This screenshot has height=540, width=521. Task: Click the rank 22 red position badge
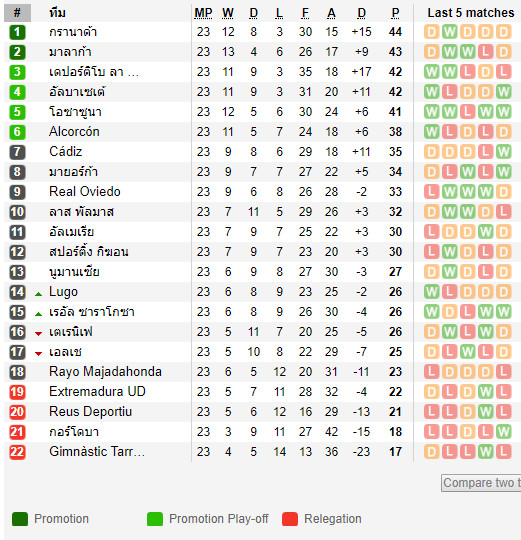pos(17,451)
